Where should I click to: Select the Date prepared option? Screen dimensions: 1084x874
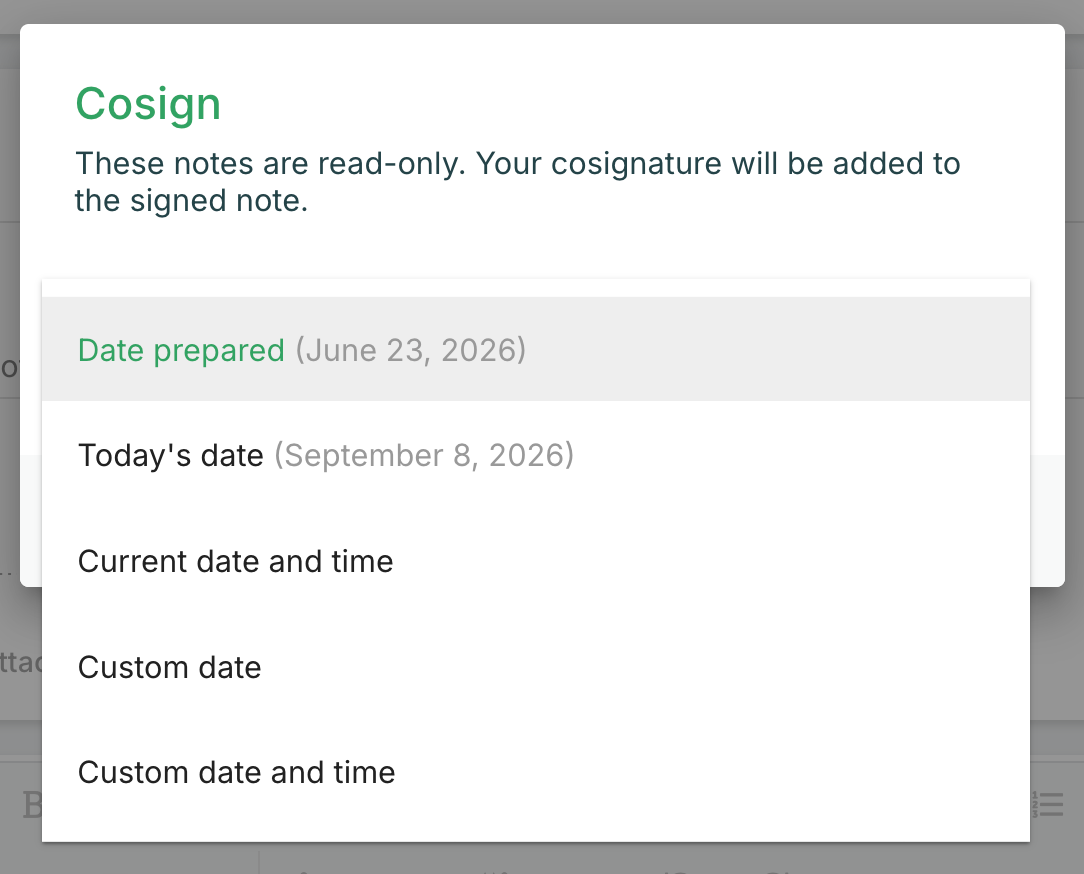coord(536,349)
